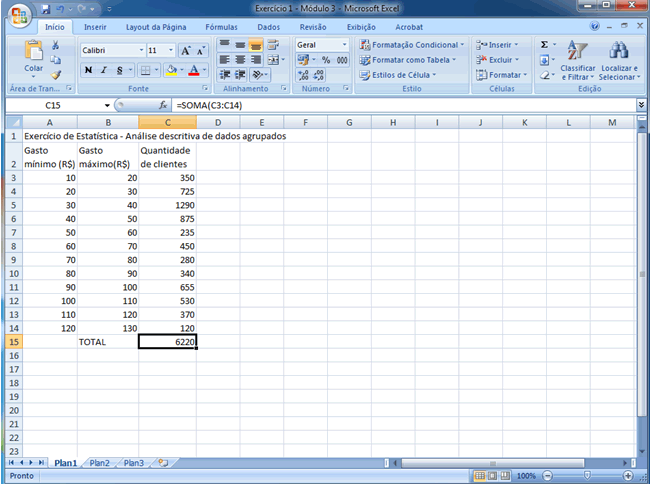Click the Format Painter brush icon

point(56,75)
